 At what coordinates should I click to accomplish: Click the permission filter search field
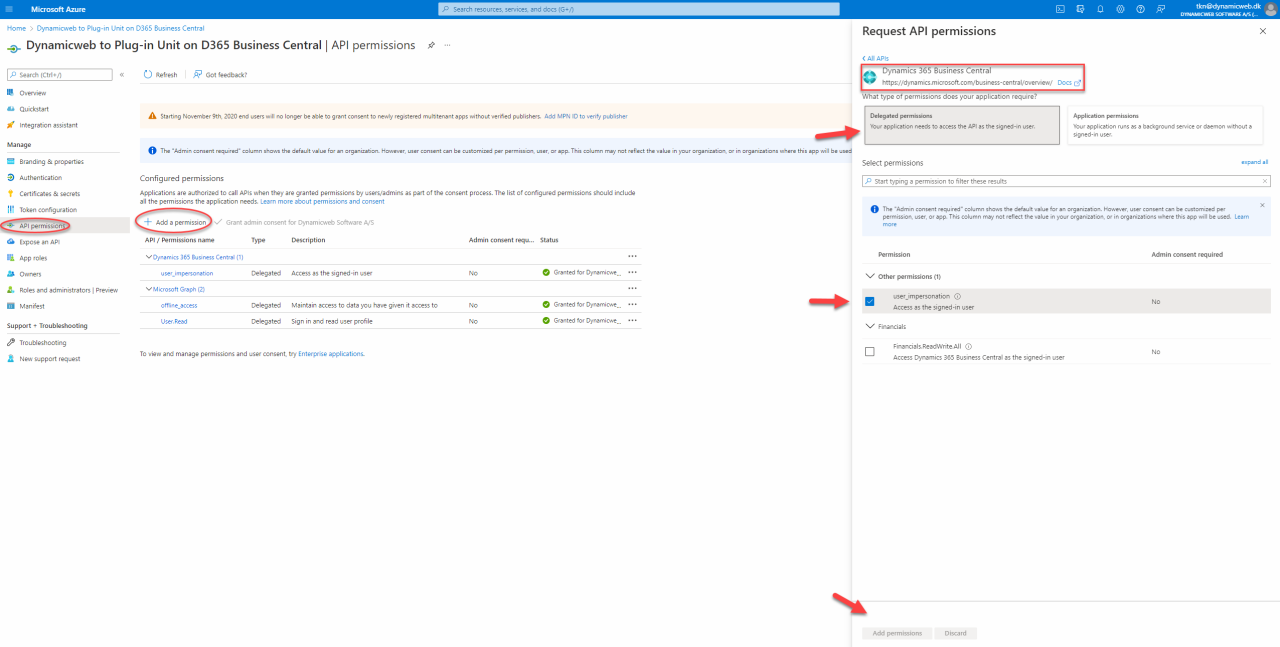[1065, 181]
